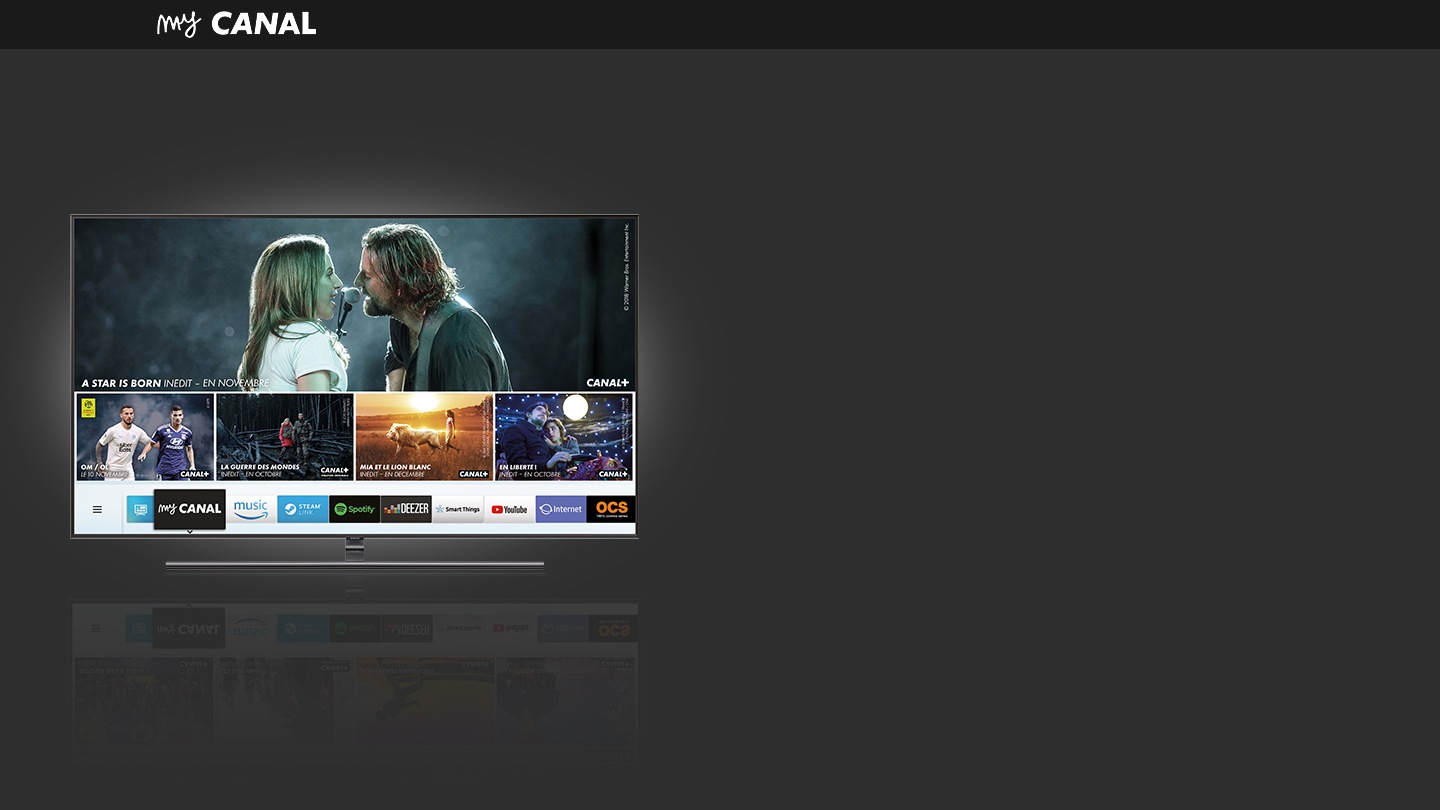Start the Deezer app
The image size is (1440, 810).
point(406,509)
